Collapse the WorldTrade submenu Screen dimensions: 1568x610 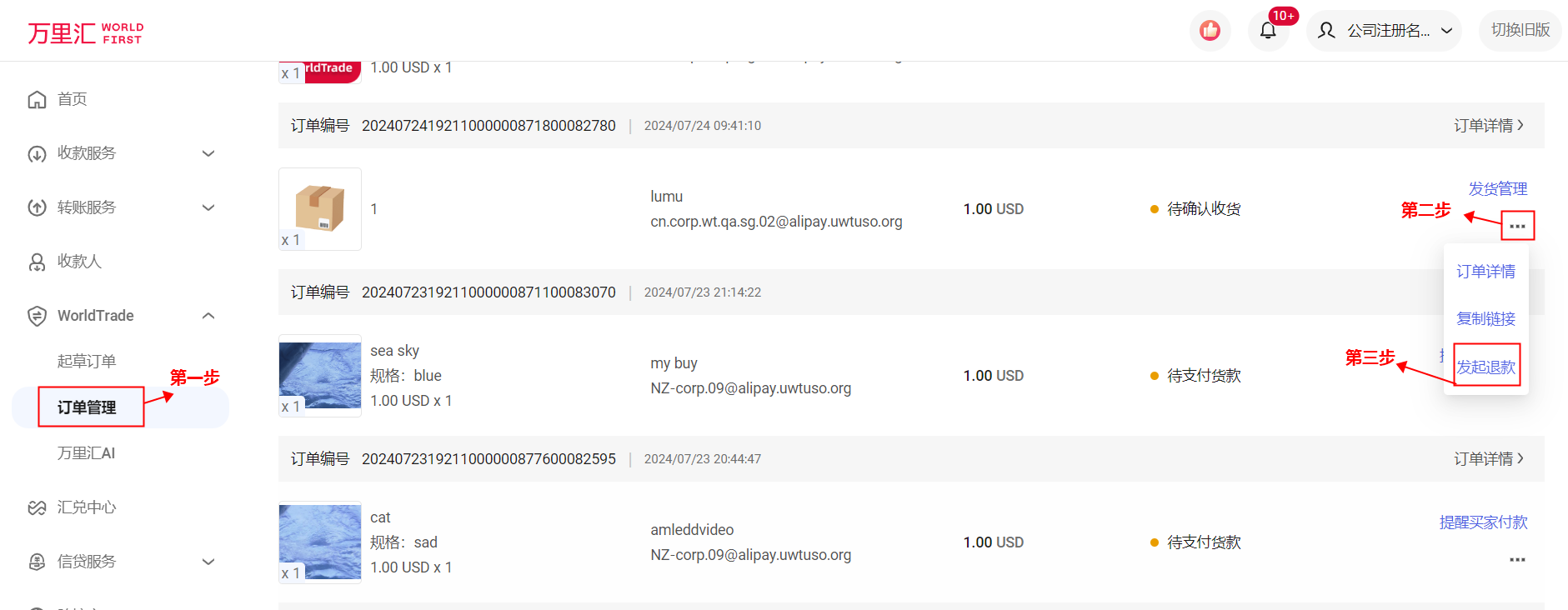click(x=208, y=316)
